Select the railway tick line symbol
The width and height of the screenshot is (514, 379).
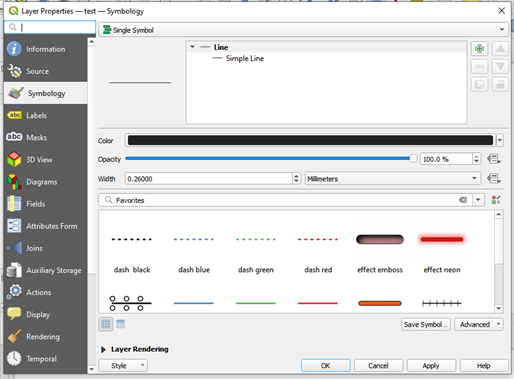coord(442,303)
